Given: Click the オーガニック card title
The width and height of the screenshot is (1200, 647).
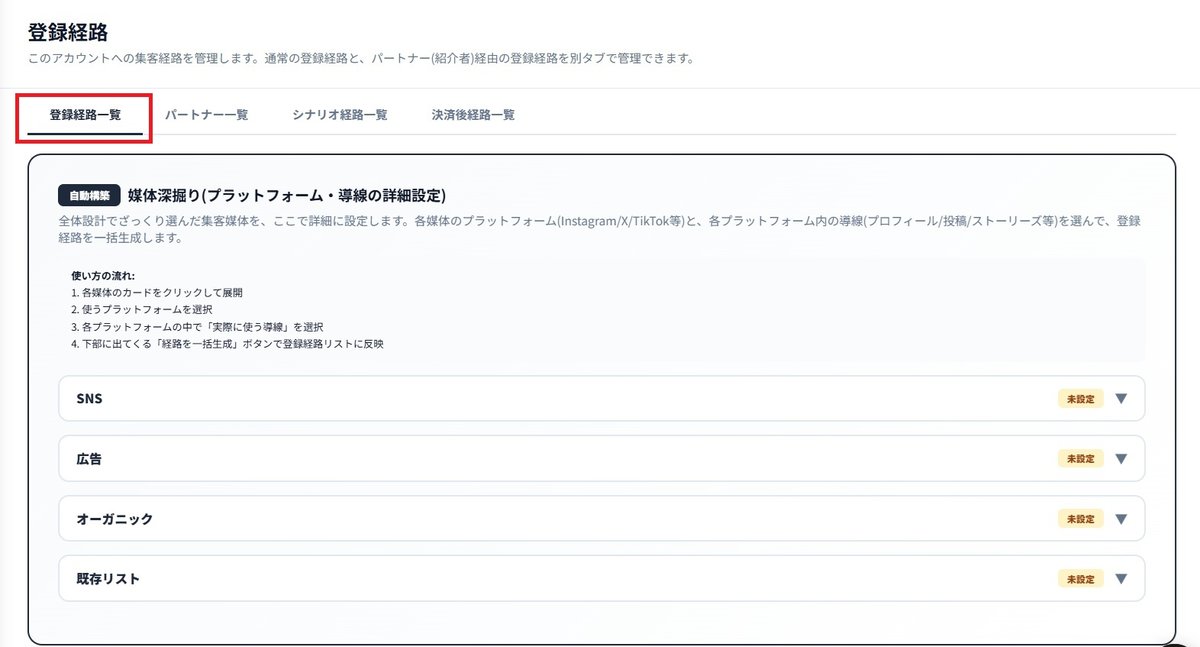Looking at the screenshot, I should (x=114, y=519).
